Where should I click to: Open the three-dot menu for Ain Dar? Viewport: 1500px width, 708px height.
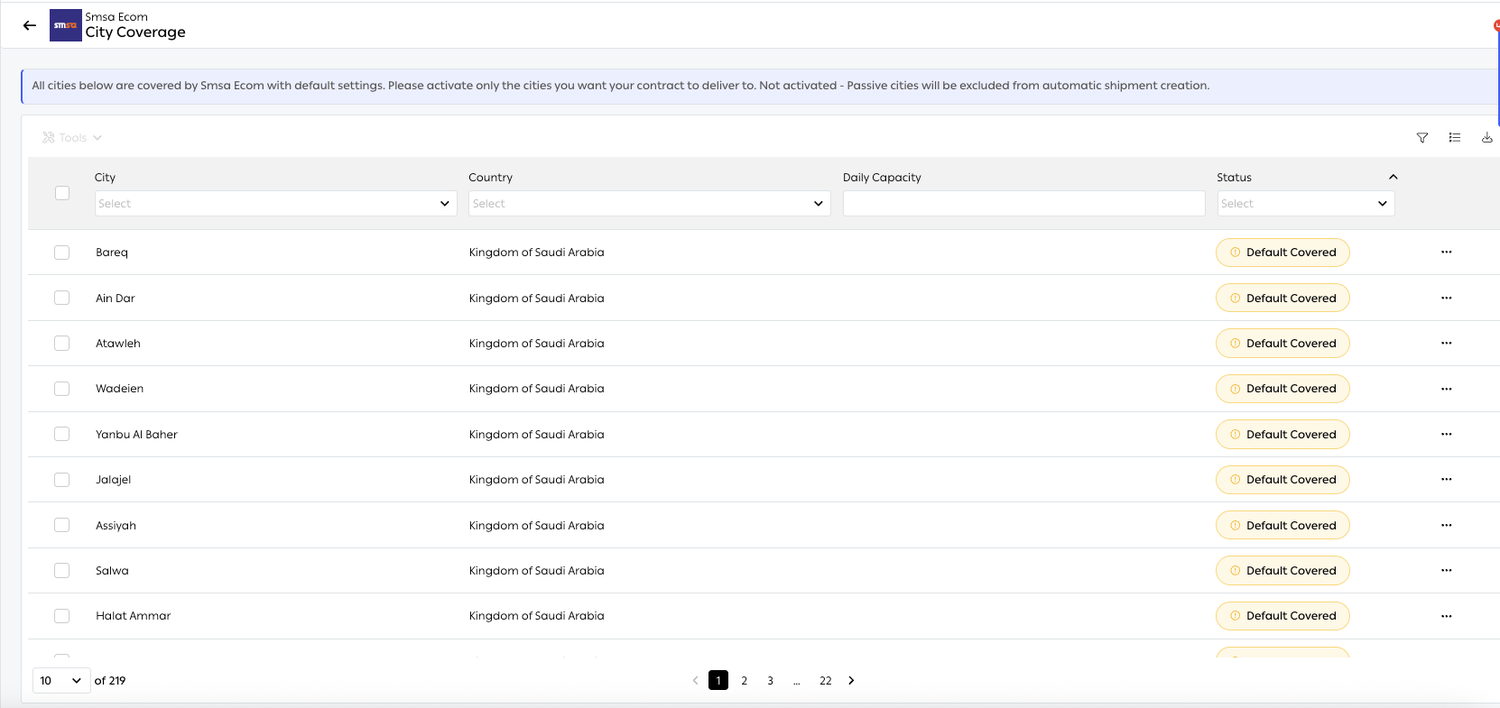(x=1446, y=298)
